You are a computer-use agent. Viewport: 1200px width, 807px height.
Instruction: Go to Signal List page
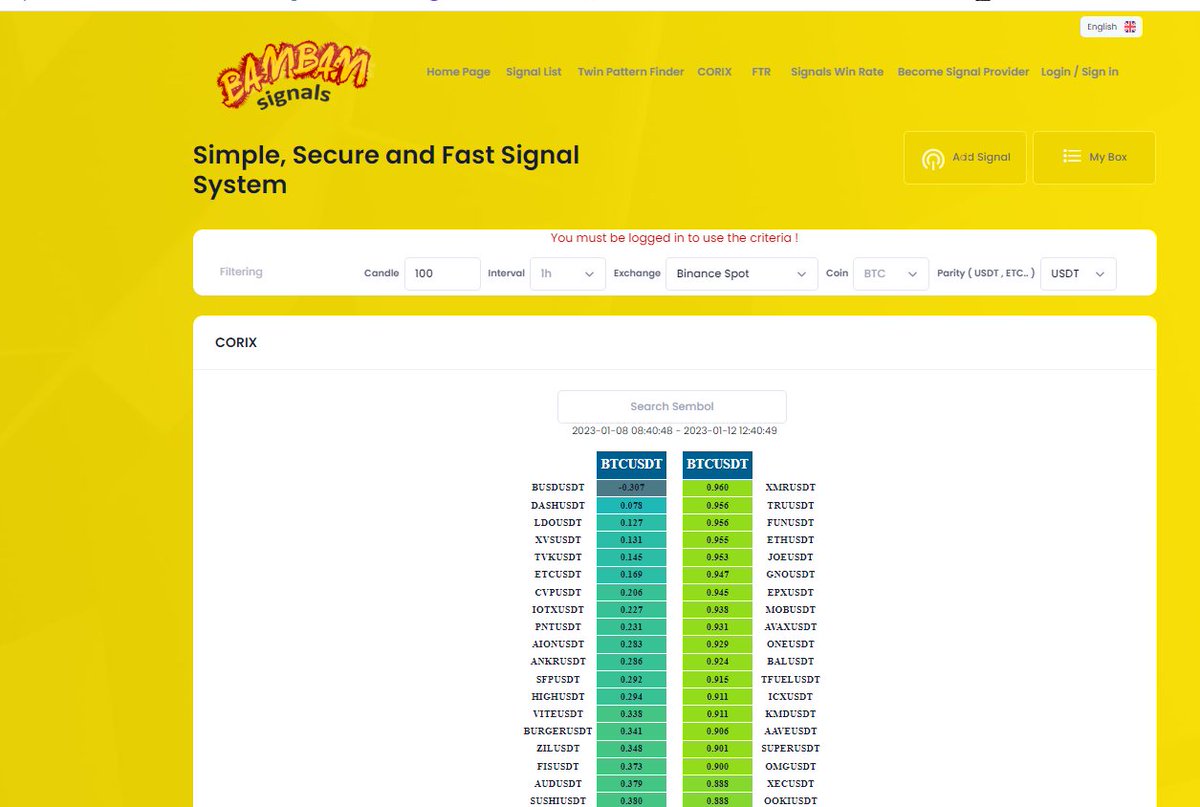point(534,72)
